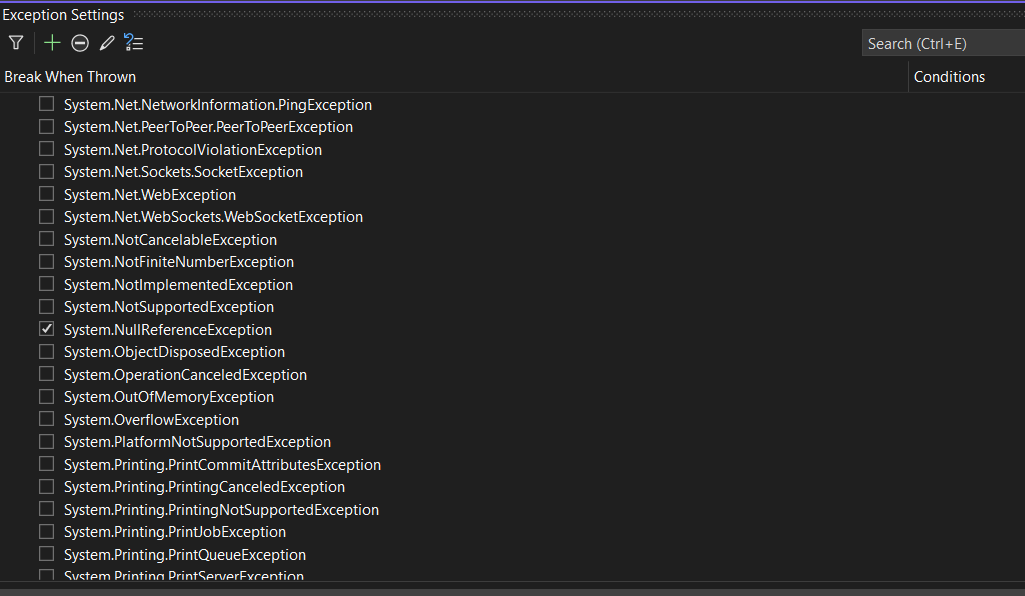Select System.Net.NetworkInformation.PingException in the list
Image resolution: width=1025 pixels, height=596 pixels.
click(x=217, y=105)
